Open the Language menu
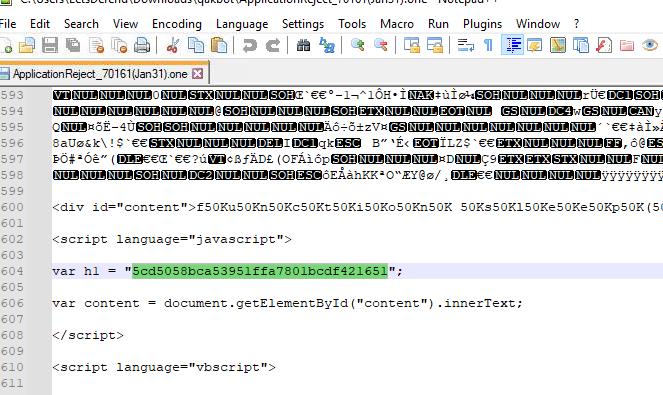 coord(242,24)
